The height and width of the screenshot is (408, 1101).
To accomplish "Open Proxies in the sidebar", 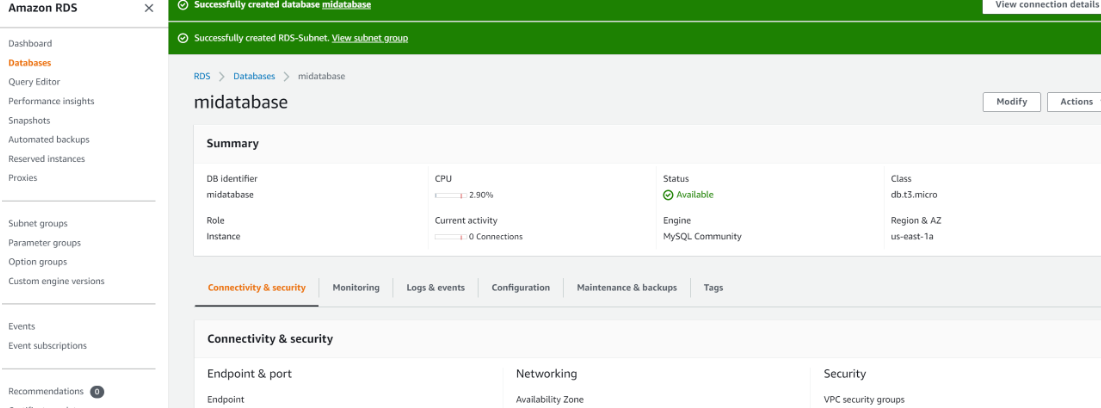I will pos(22,178).
